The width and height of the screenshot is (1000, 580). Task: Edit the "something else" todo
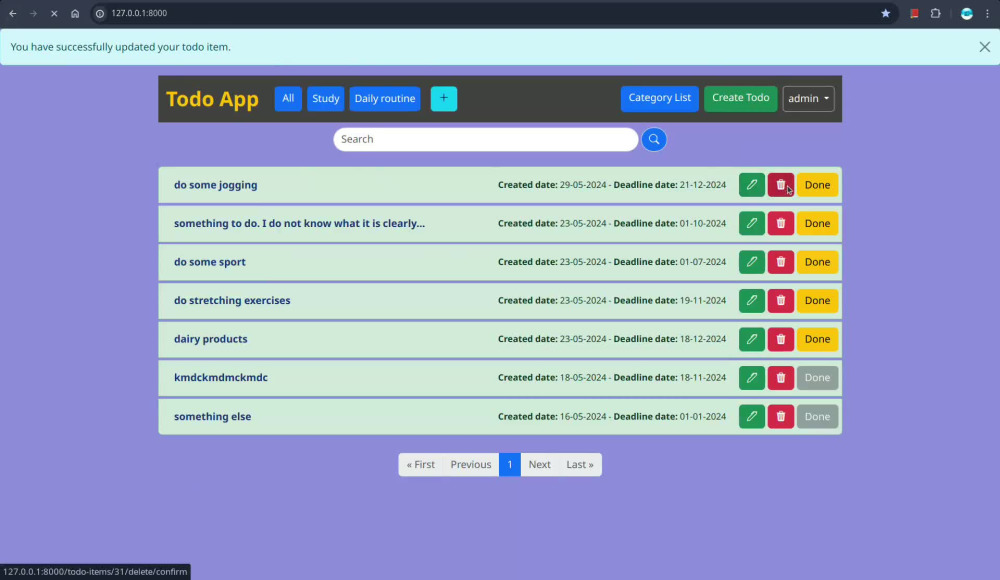[x=751, y=417]
